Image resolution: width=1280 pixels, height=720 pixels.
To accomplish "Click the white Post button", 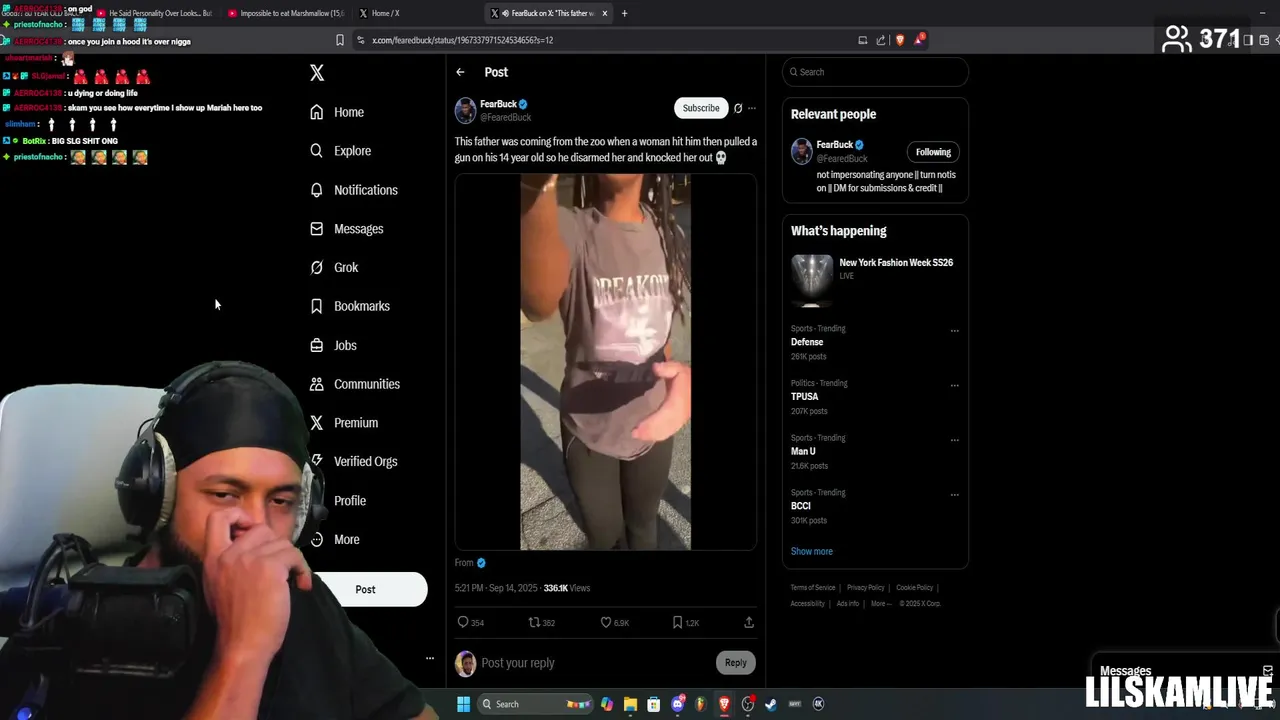I will (x=366, y=589).
